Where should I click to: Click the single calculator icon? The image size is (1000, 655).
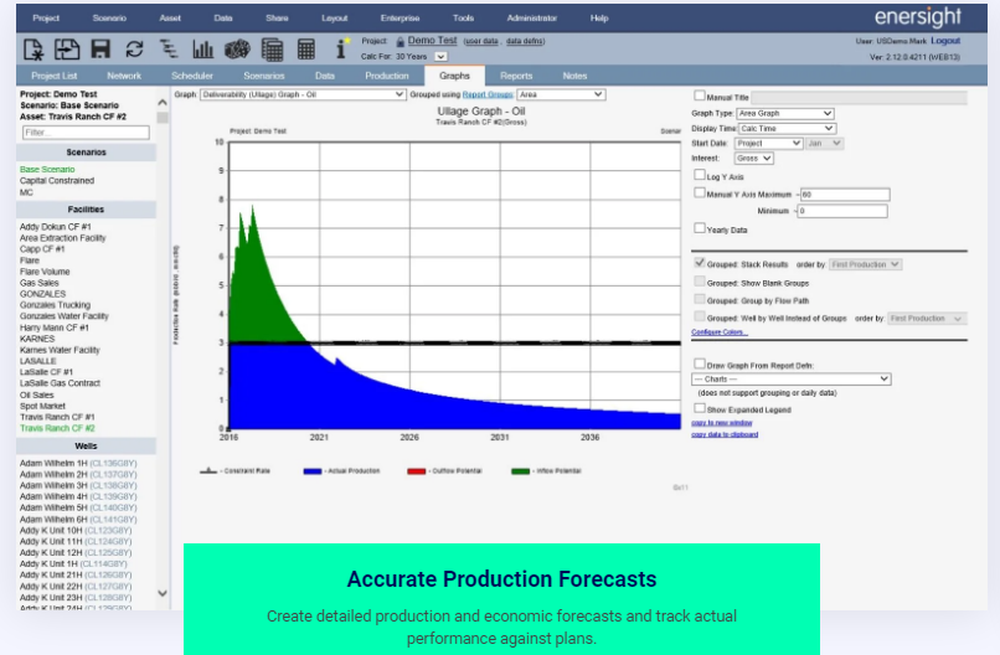coord(306,49)
